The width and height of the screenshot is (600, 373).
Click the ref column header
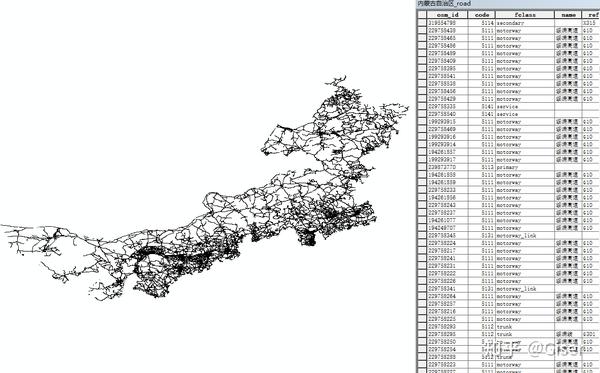point(591,15)
